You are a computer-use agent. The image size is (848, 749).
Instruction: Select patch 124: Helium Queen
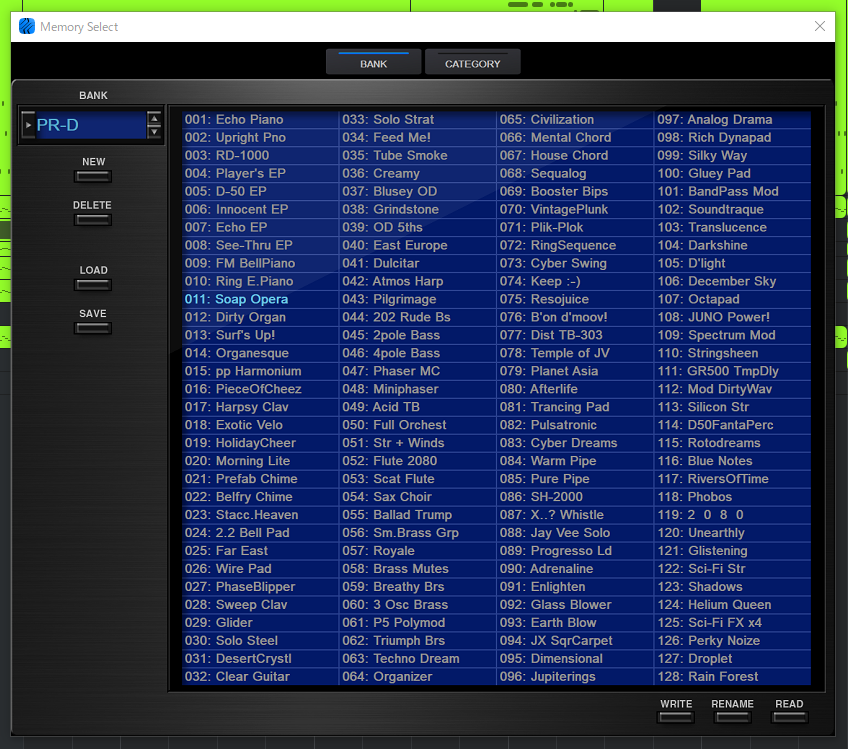pyautogui.click(x=733, y=605)
